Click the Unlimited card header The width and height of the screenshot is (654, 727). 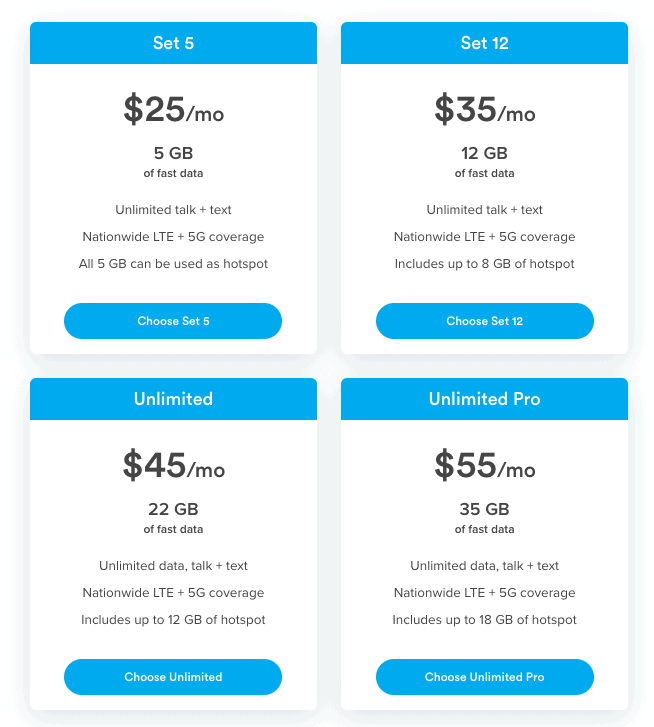pos(173,399)
